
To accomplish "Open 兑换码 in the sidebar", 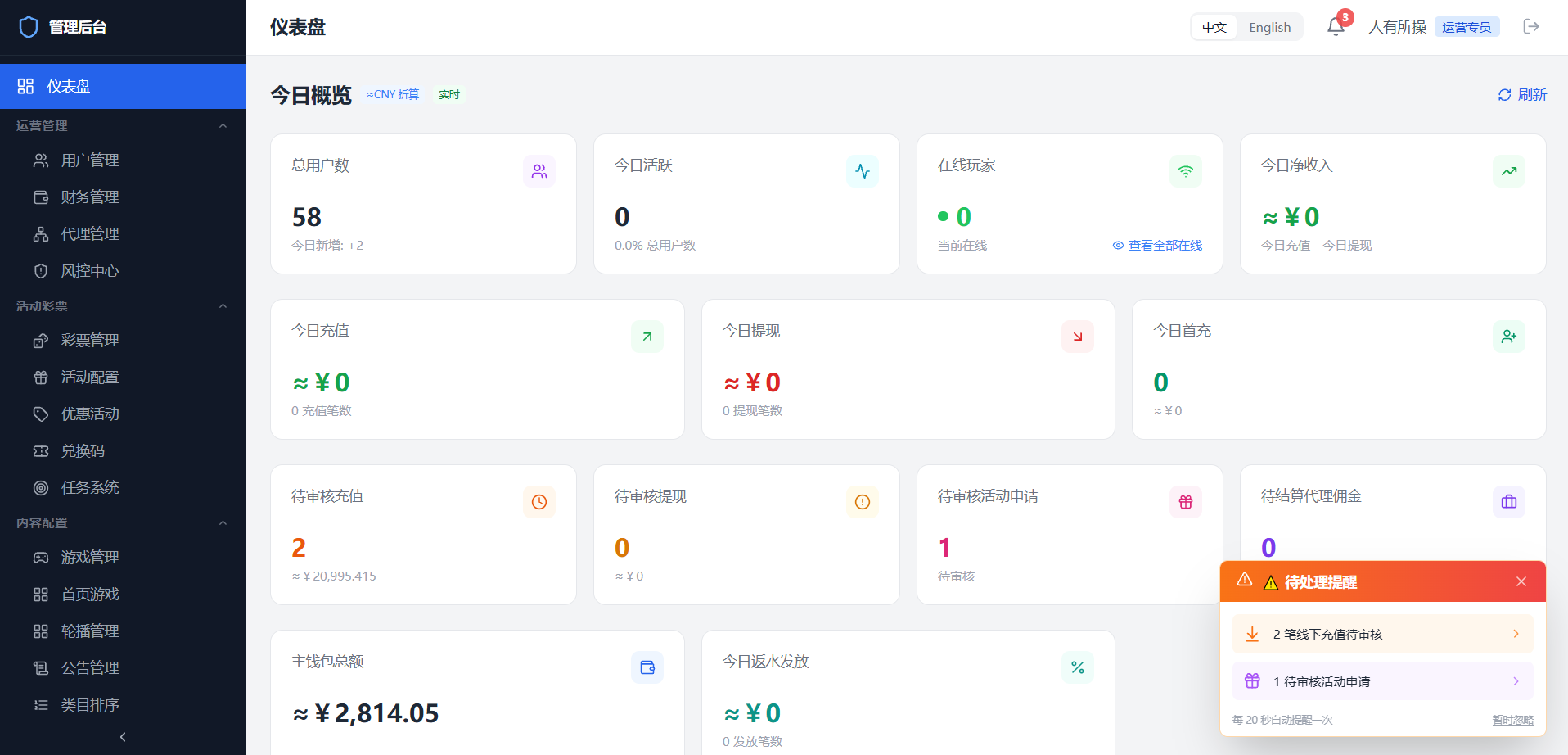I will click(123, 451).
